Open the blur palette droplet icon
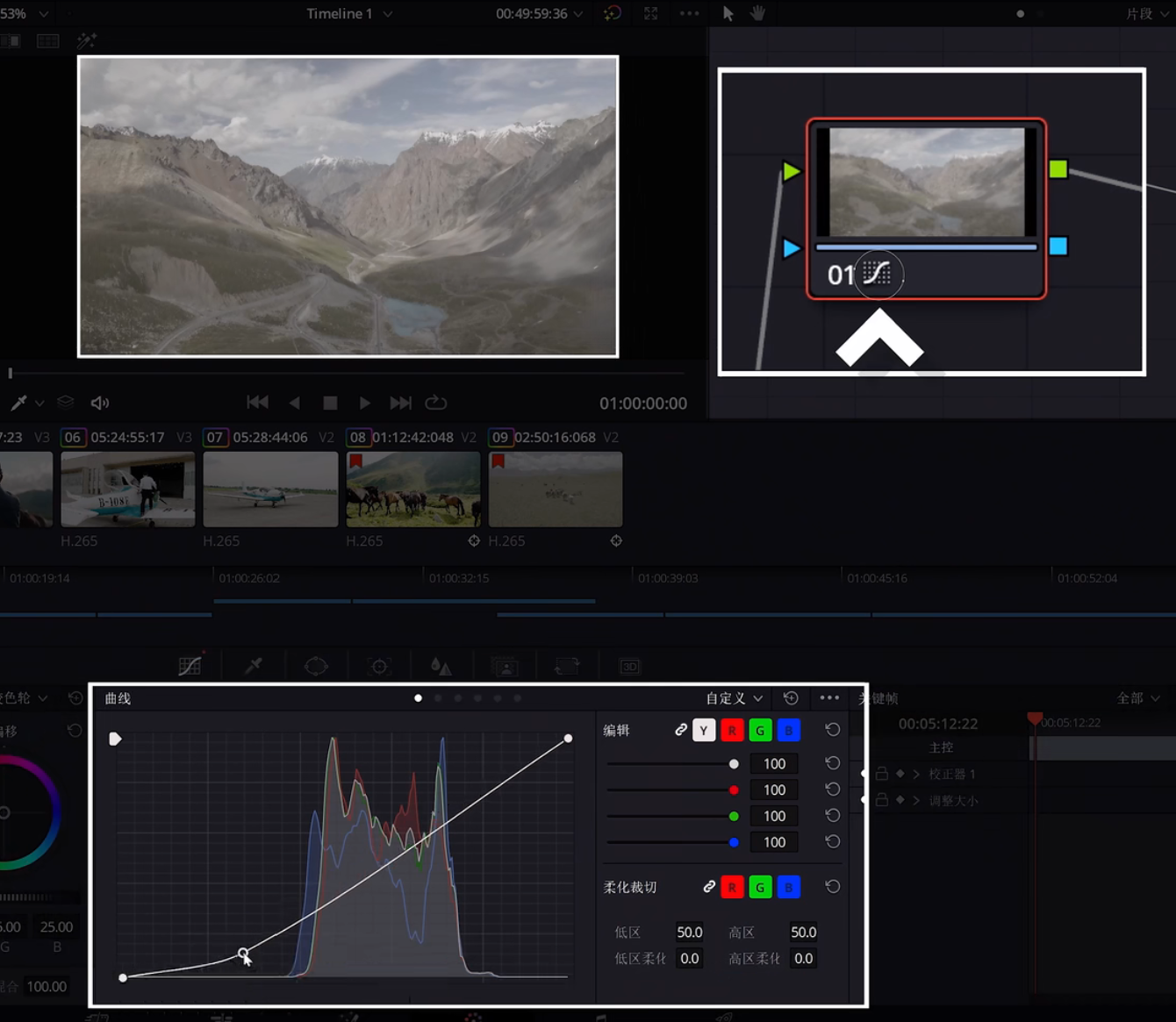 click(441, 667)
